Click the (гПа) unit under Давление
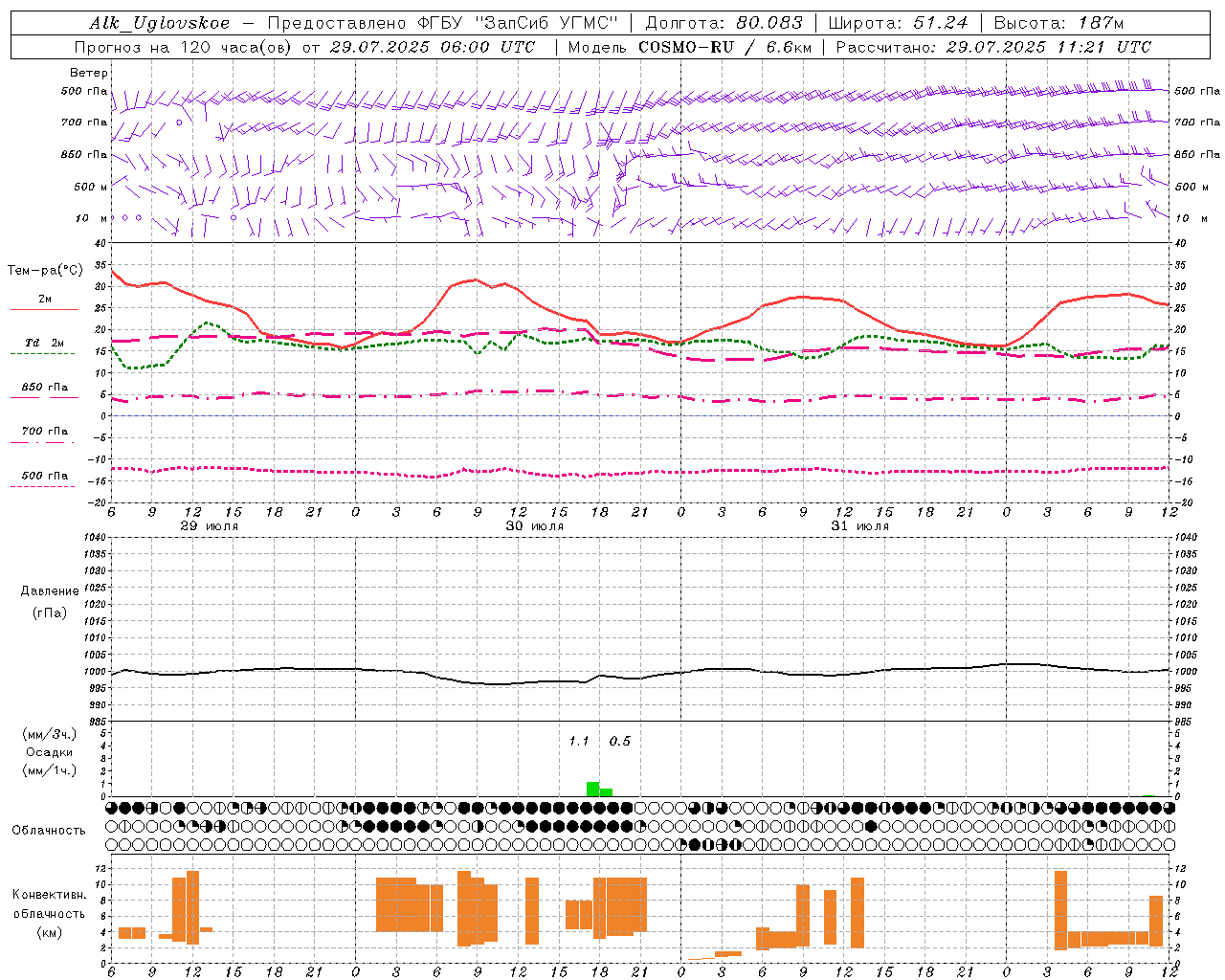 tap(50, 612)
